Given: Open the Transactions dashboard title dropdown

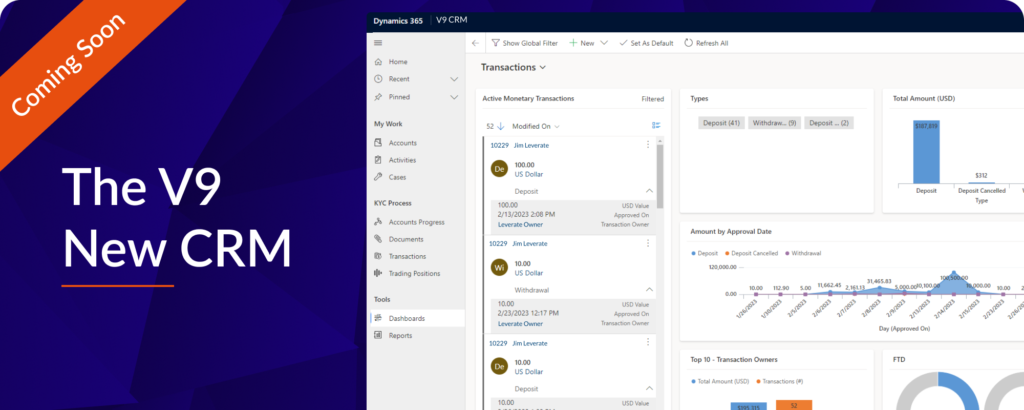Looking at the screenshot, I should point(543,68).
